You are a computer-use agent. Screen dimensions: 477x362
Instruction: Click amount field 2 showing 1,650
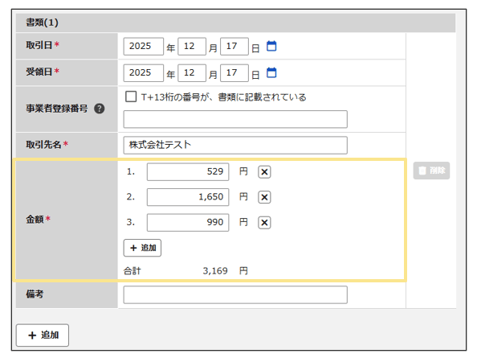[188, 197]
